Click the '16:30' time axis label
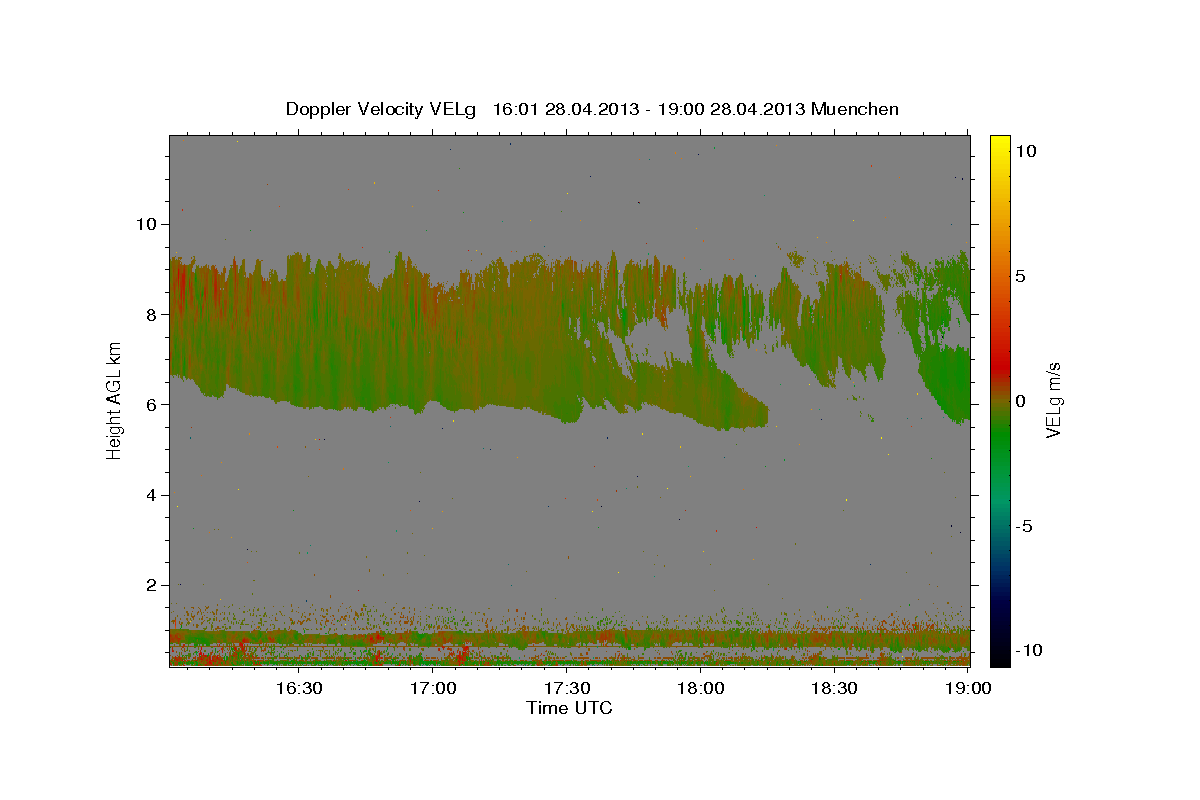This screenshot has height=800, width=1200. pos(298,688)
